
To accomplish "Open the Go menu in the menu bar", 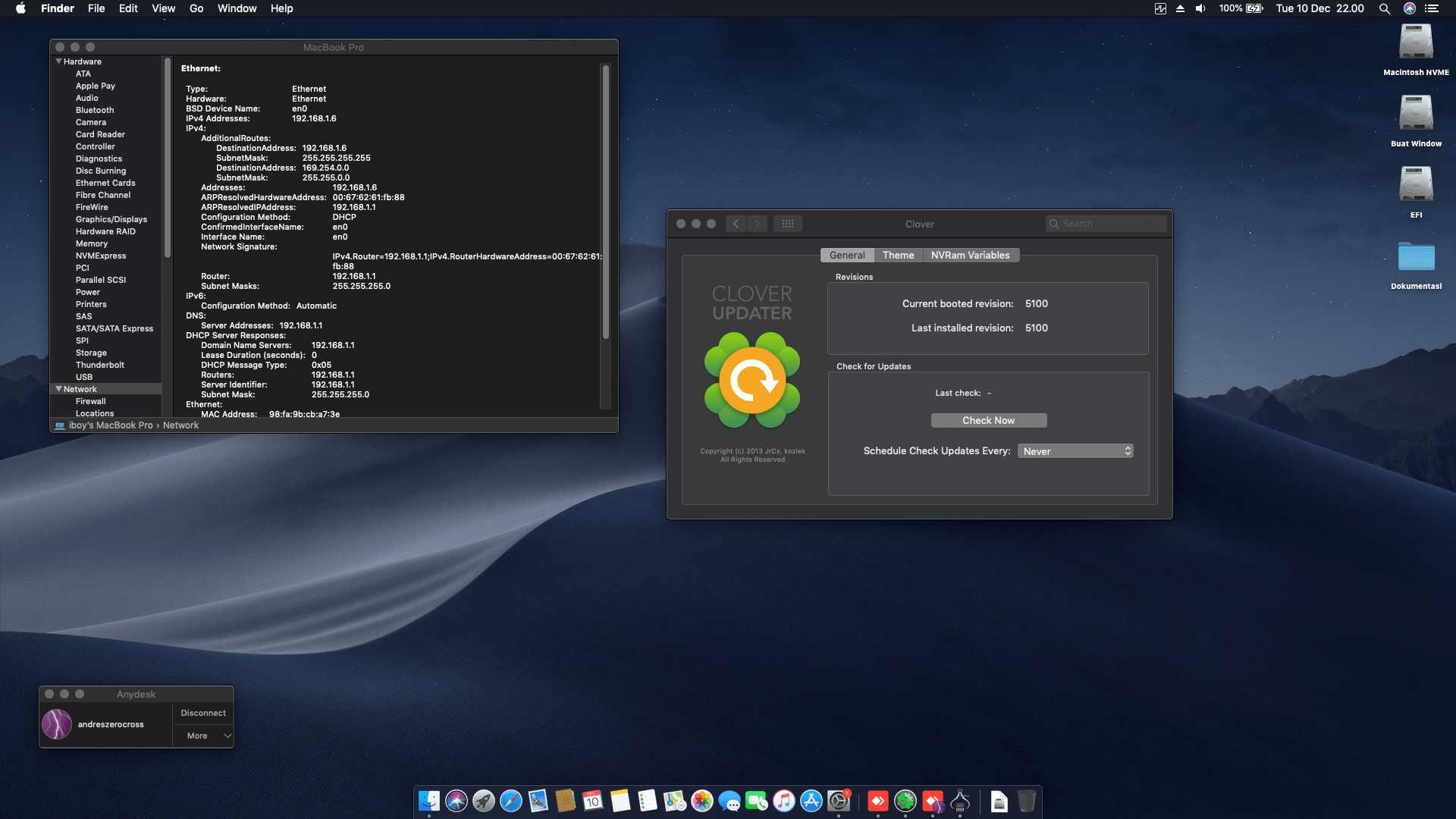I will [x=196, y=8].
